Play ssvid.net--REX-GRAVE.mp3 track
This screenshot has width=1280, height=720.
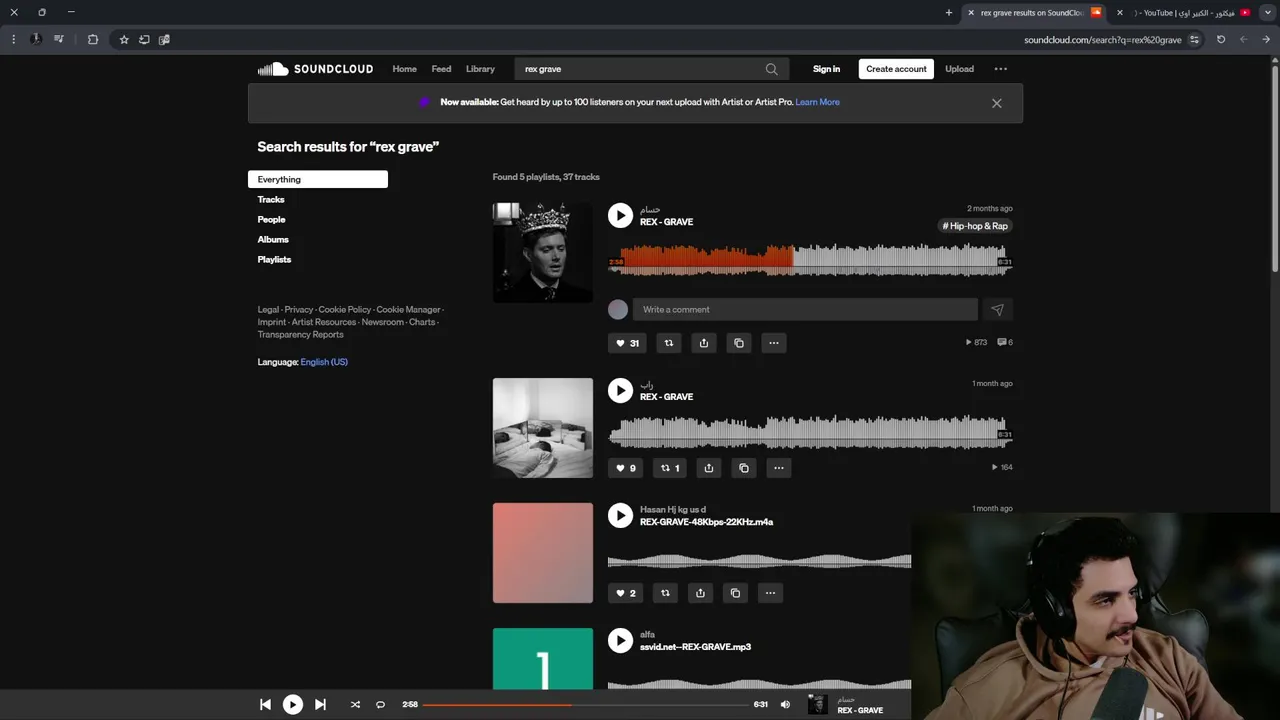[x=620, y=640]
